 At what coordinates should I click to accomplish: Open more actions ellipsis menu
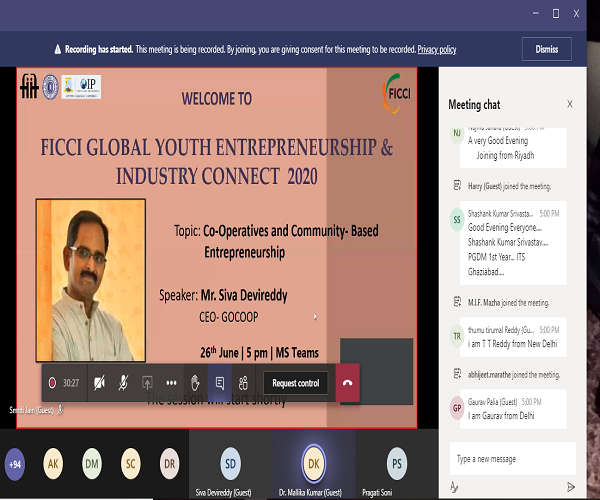(171, 383)
